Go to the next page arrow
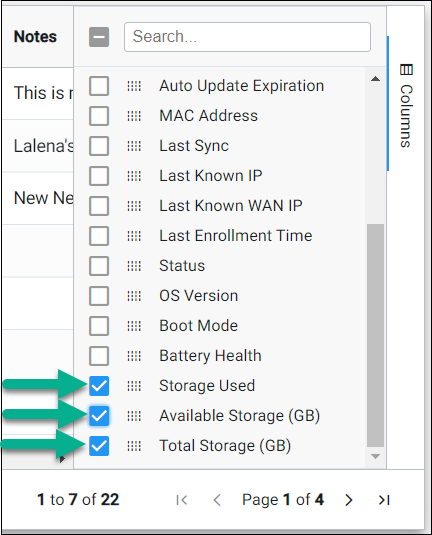432x535 pixels. point(348,500)
